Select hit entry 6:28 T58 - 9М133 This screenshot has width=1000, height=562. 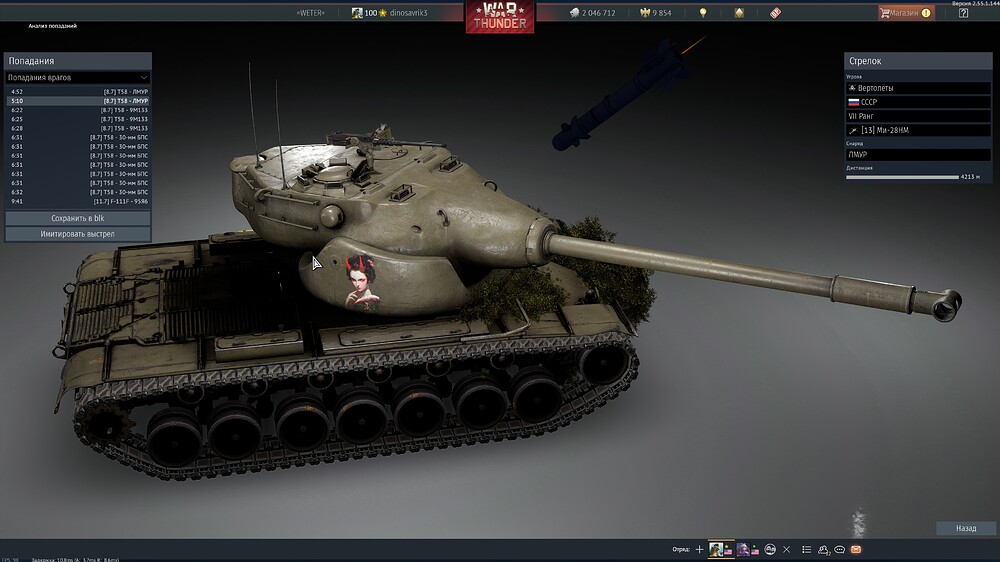78,128
